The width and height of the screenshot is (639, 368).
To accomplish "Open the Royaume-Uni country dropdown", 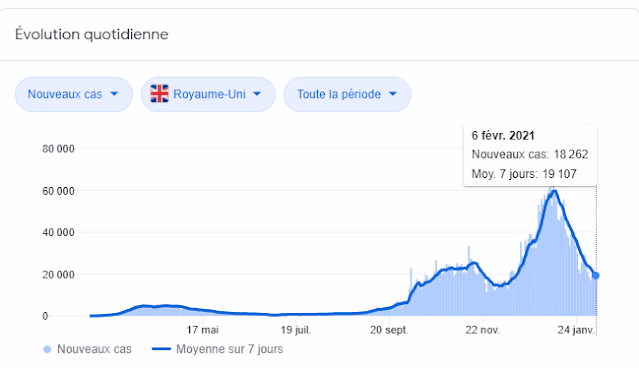I will tap(208, 94).
